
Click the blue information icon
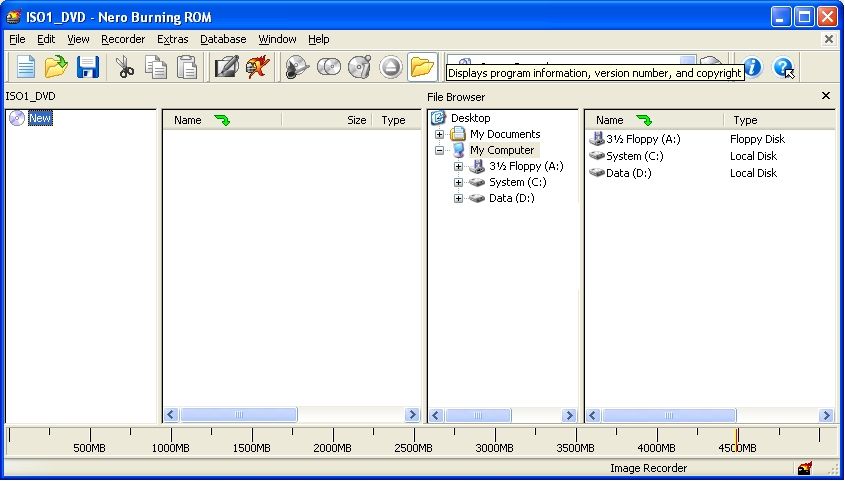(752, 67)
